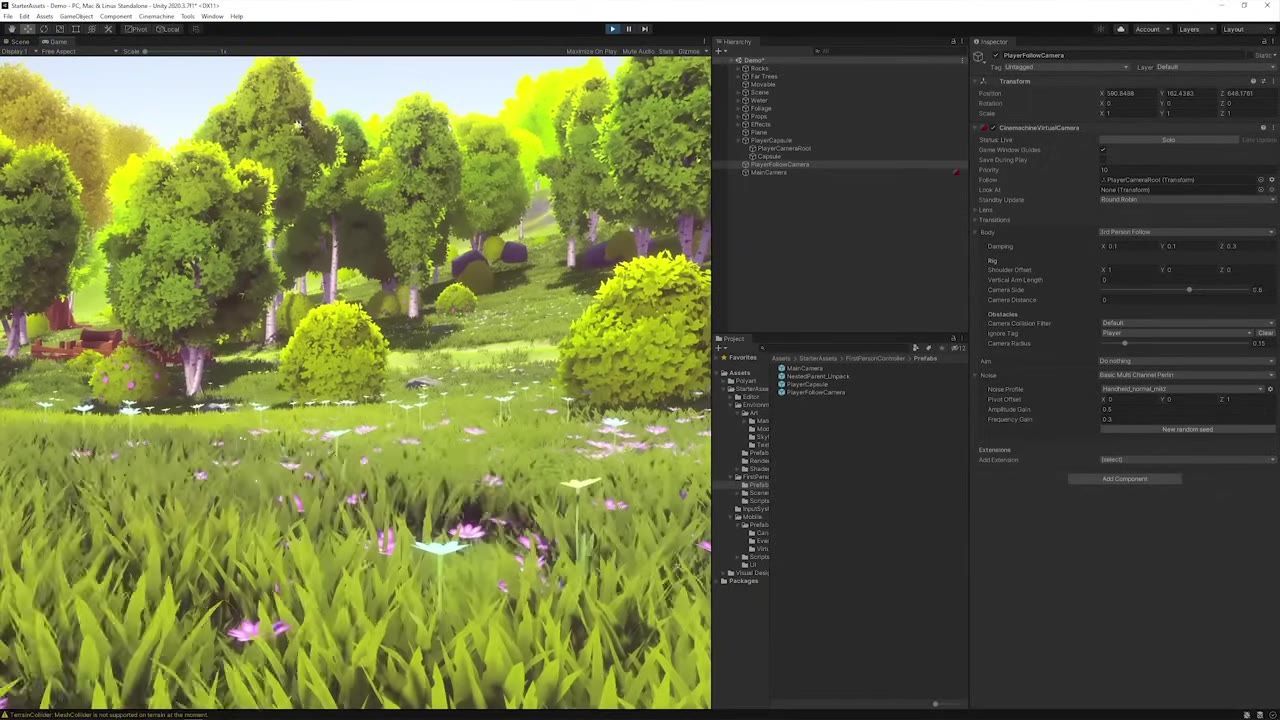Open the Standby Update Round Robin dropdown

click(x=1187, y=200)
